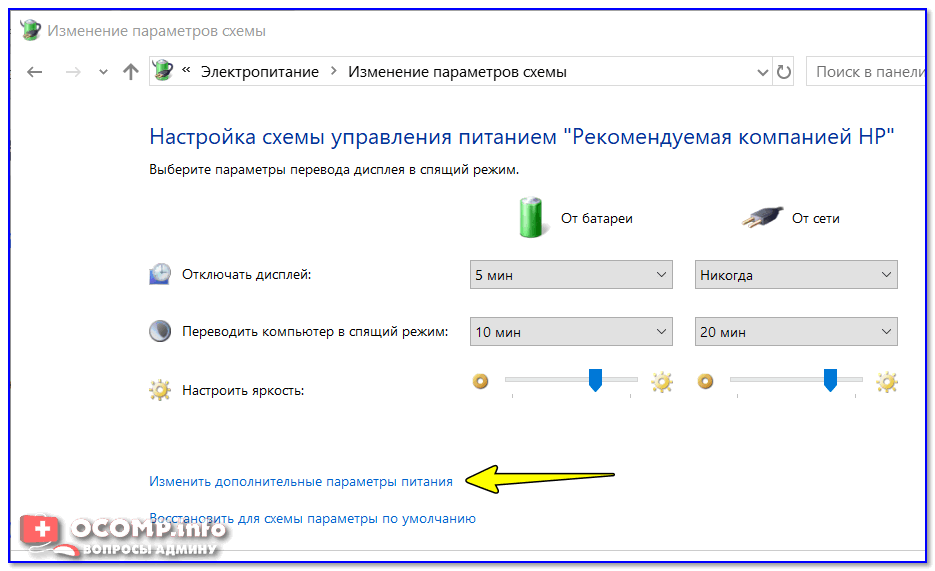Select the Электропитание breadcrumb item

(260, 72)
